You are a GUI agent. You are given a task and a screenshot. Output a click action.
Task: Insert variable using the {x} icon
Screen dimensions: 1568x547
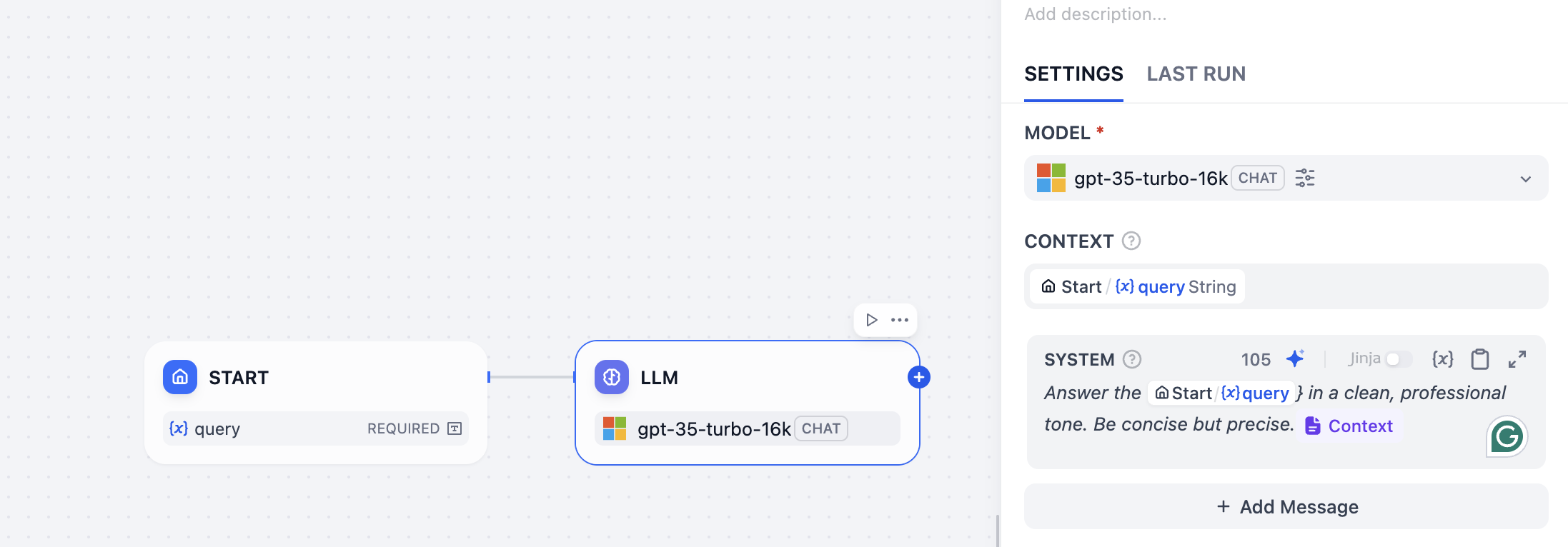pos(1442,358)
